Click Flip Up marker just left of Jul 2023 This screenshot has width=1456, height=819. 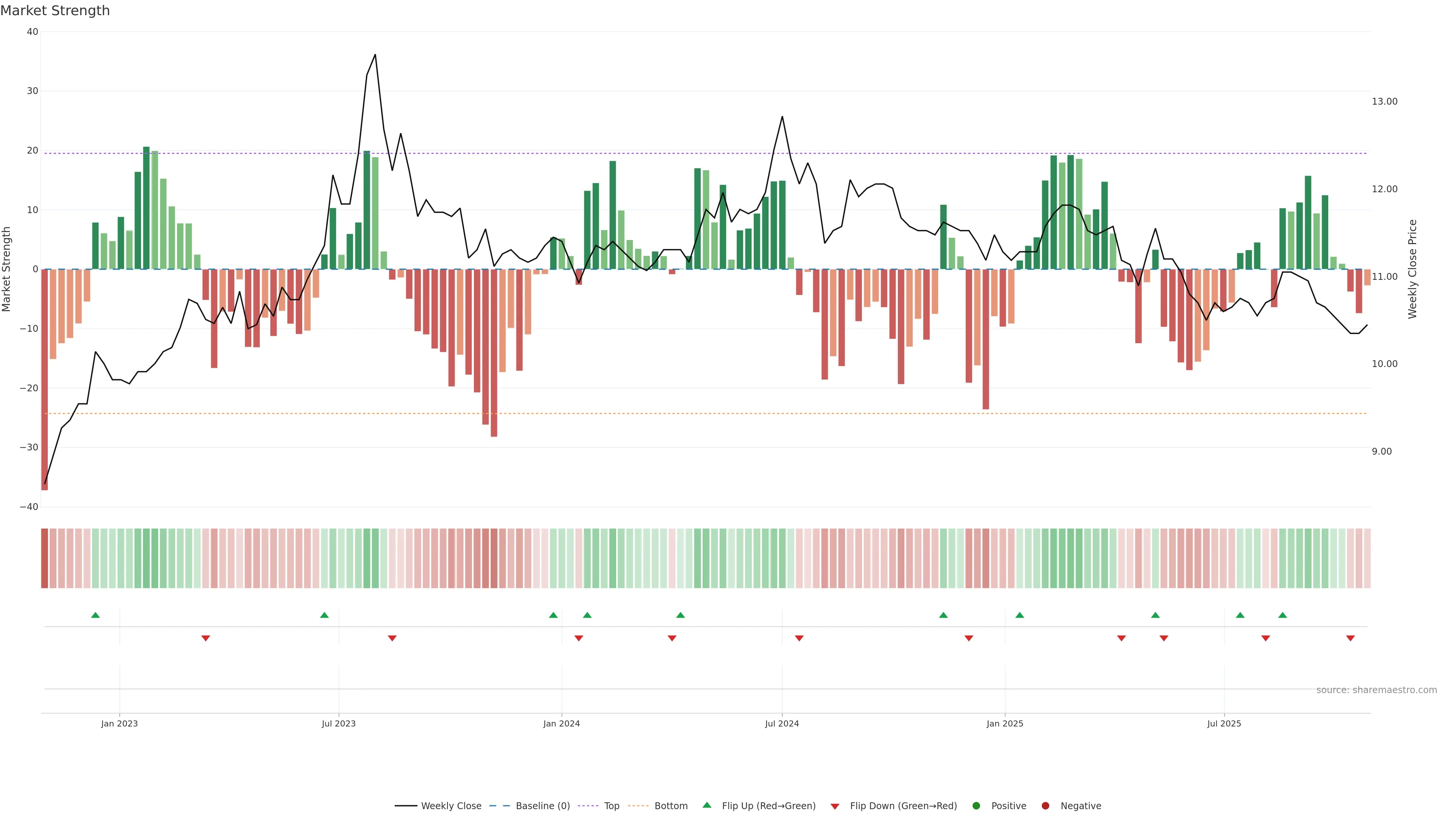click(325, 615)
